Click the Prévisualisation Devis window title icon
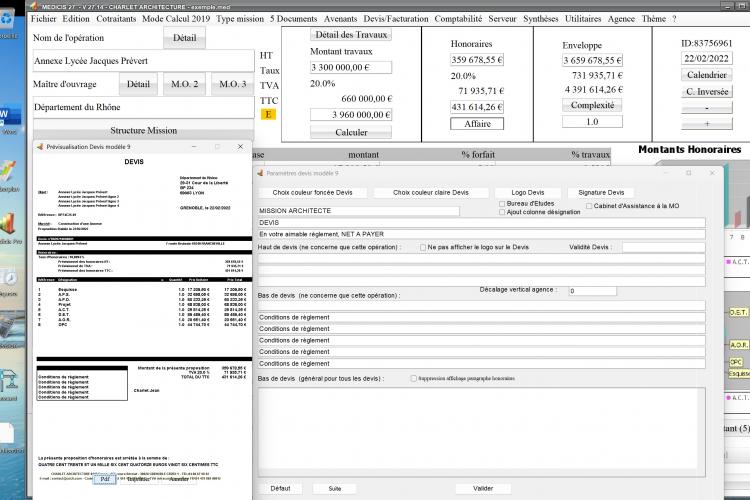Viewport: 750px width, 500px height. click(x=40, y=146)
